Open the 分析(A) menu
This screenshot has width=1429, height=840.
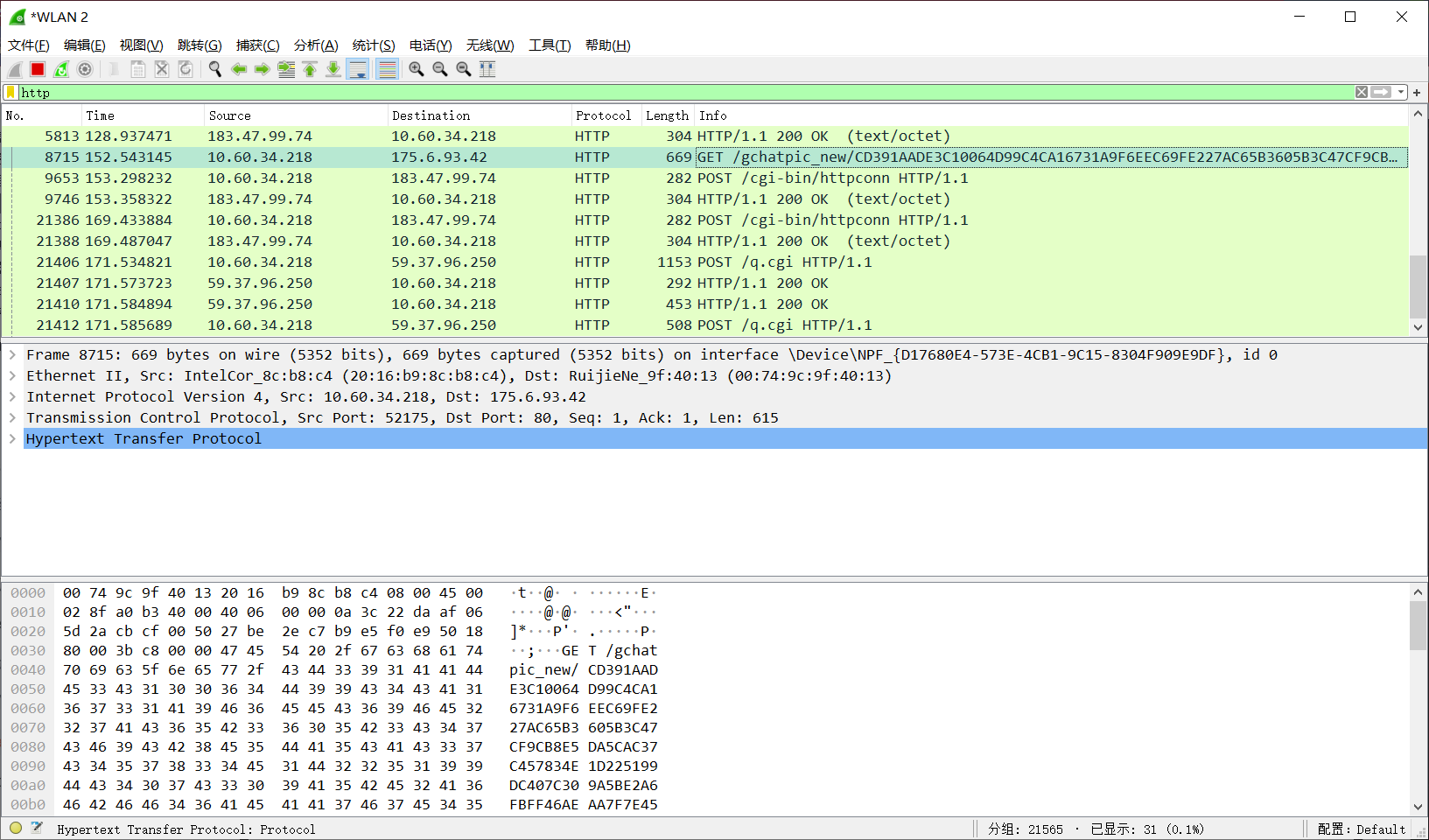[x=316, y=45]
